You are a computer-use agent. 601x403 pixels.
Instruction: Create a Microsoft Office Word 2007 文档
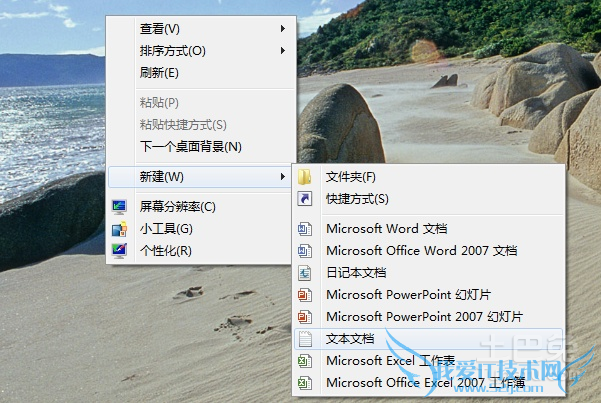pos(429,251)
